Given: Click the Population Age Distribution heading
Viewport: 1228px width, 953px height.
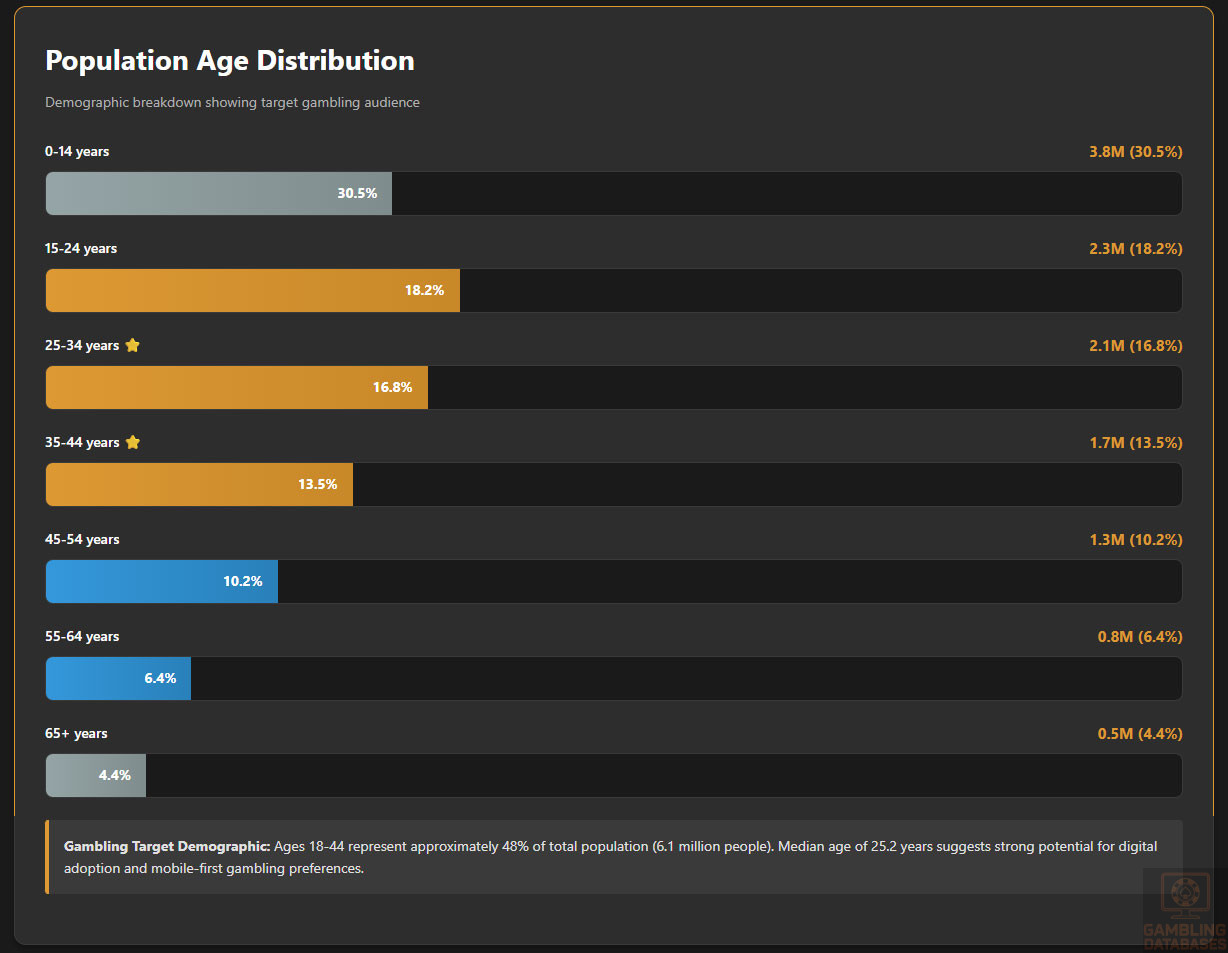Looking at the screenshot, I should click(230, 61).
